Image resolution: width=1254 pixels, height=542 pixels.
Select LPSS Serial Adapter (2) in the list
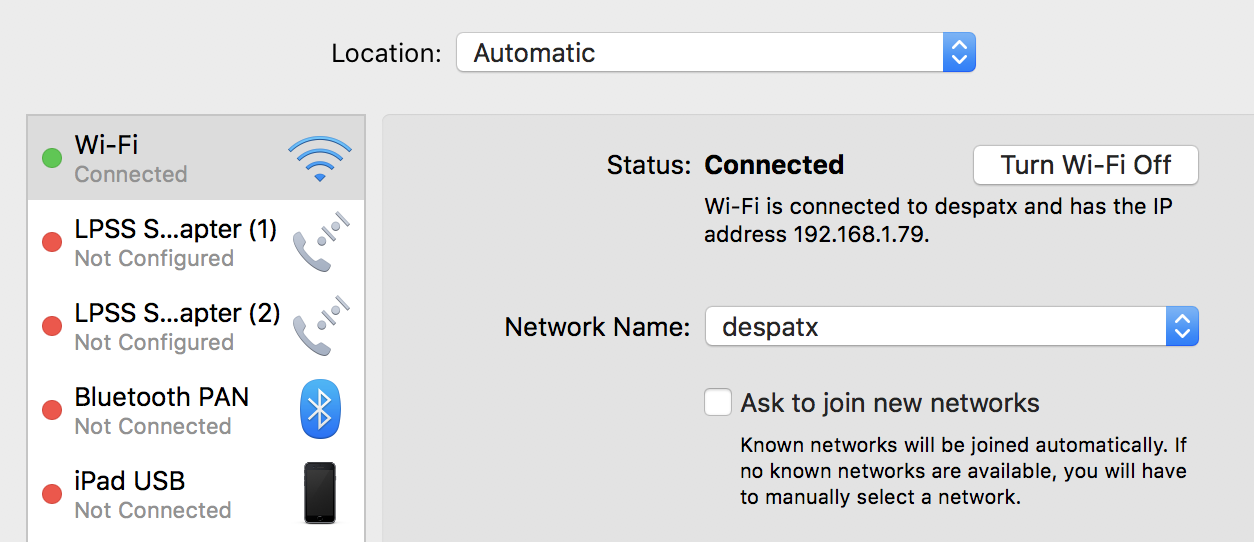click(x=196, y=326)
